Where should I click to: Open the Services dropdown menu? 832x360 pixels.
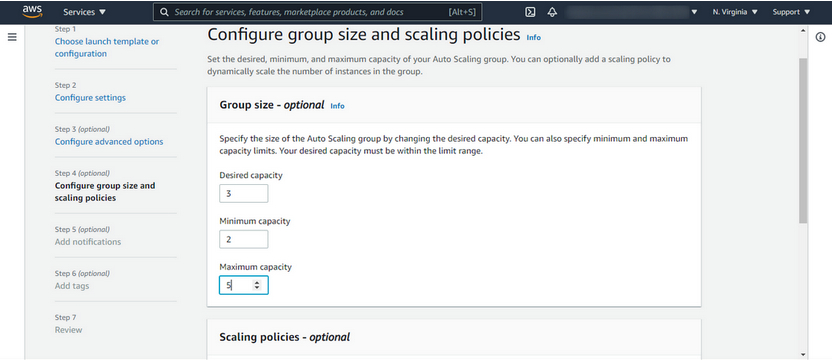[x=84, y=12]
